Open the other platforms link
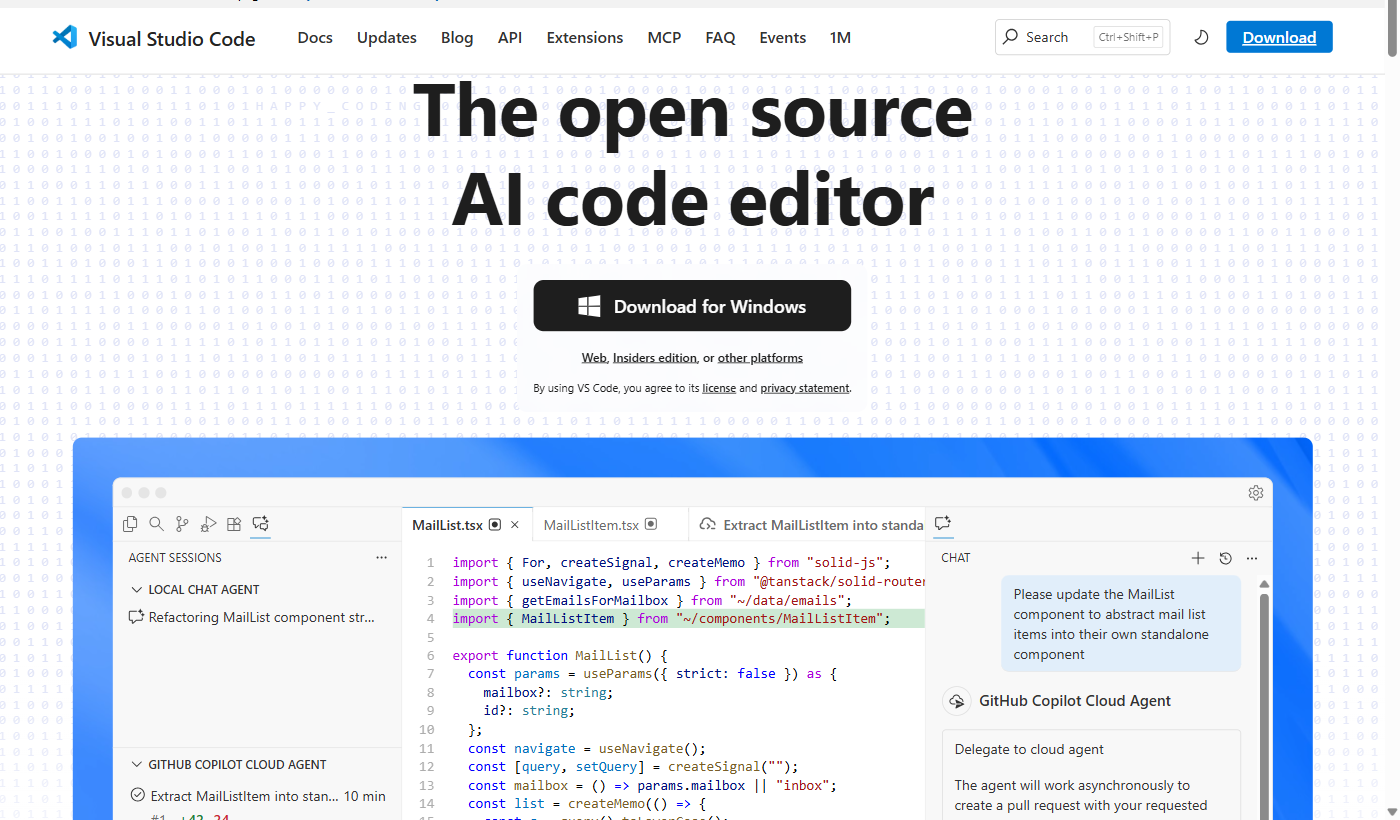This screenshot has width=1400, height=820. [x=760, y=357]
